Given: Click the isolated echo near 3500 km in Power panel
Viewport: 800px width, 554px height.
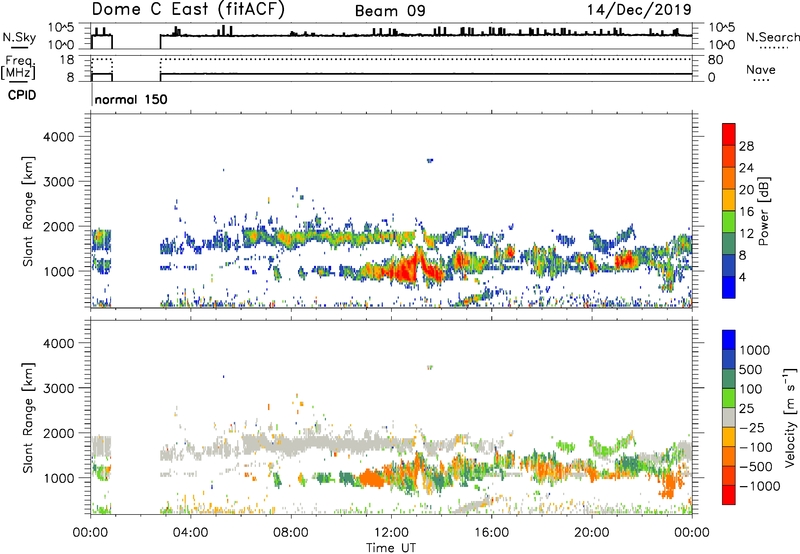Looking at the screenshot, I should pyautogui.click(x=430, y=160).
